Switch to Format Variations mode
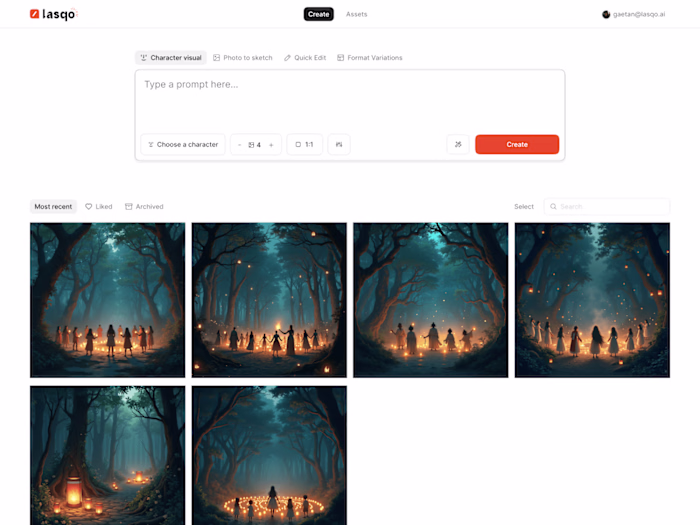 pyautogui.click(x=370, y=58)
